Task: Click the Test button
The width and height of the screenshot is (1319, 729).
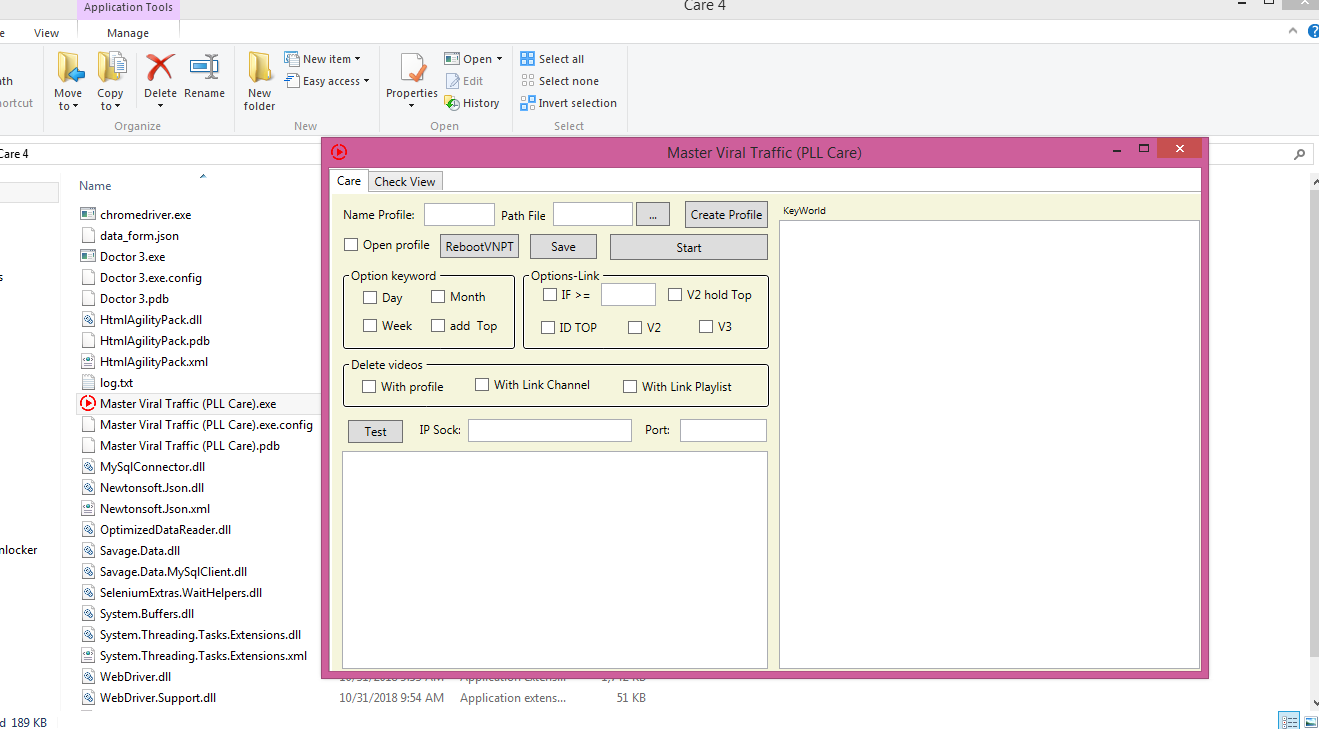Action: pos(375,431)
